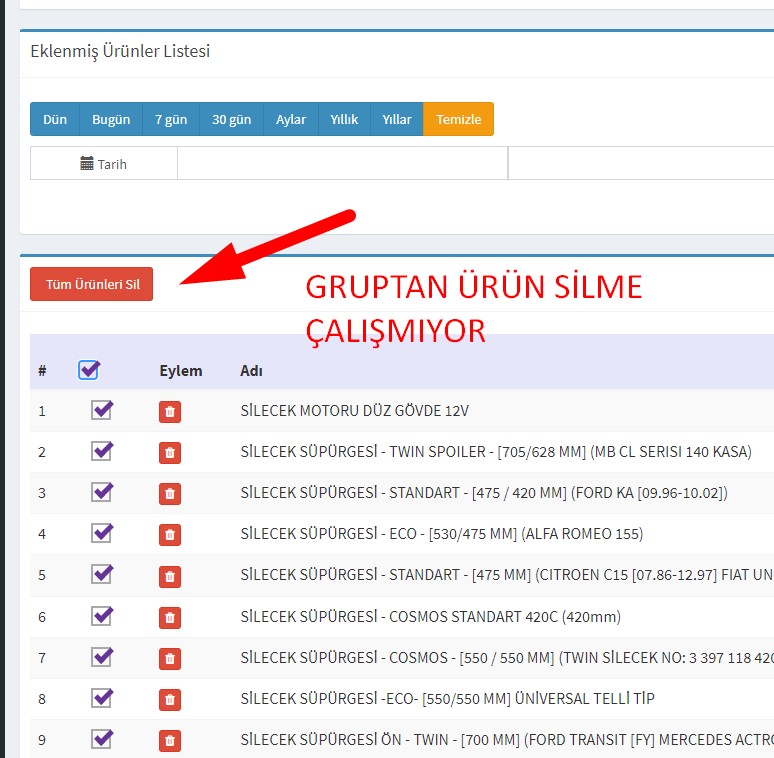Click the trash icon for row 1
This screenshot has width=774, height=758.
click(x=170, y=411)
